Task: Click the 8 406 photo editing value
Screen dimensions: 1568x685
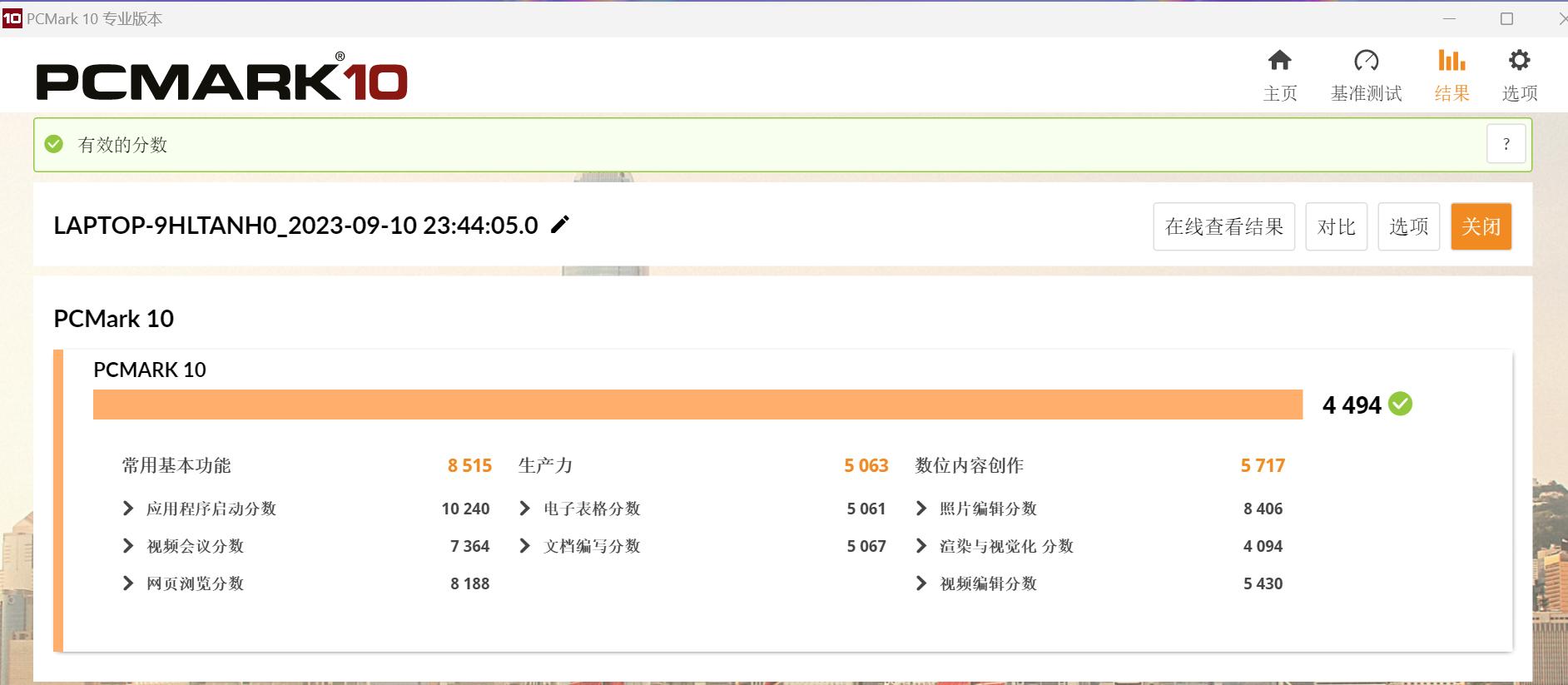Action: point(1263,509)
